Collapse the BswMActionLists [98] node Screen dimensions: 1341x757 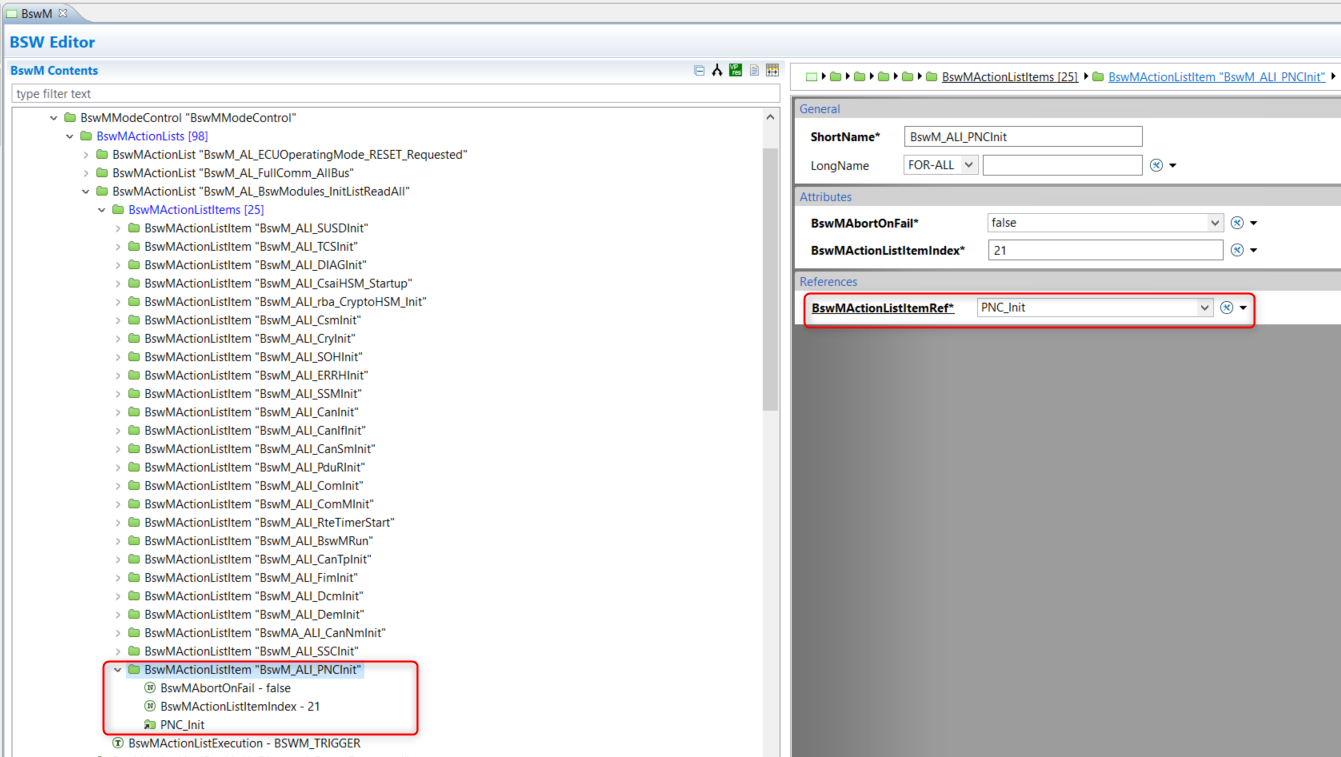(x=70, y=136)
